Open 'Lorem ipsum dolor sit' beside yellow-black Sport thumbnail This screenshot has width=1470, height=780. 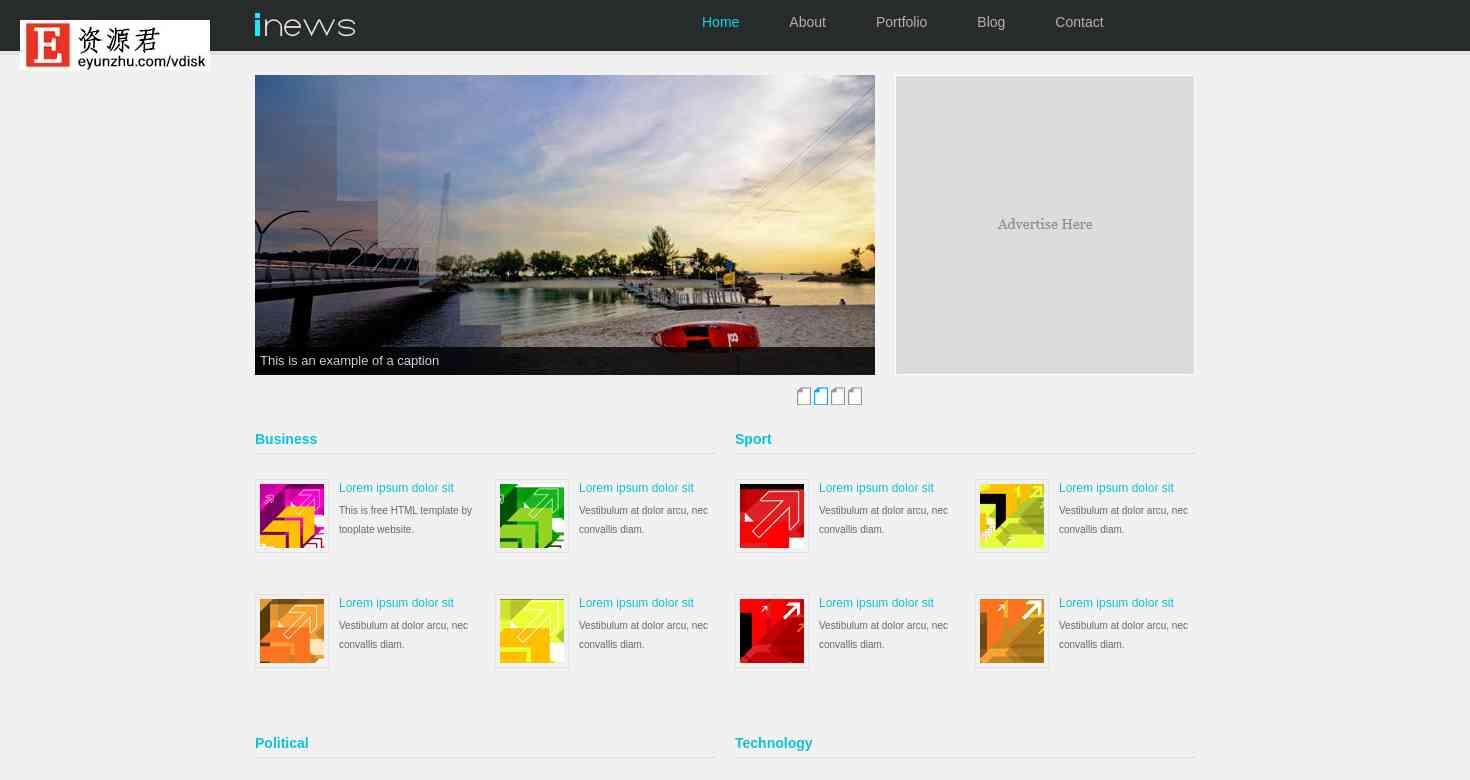coord(1116,488)
